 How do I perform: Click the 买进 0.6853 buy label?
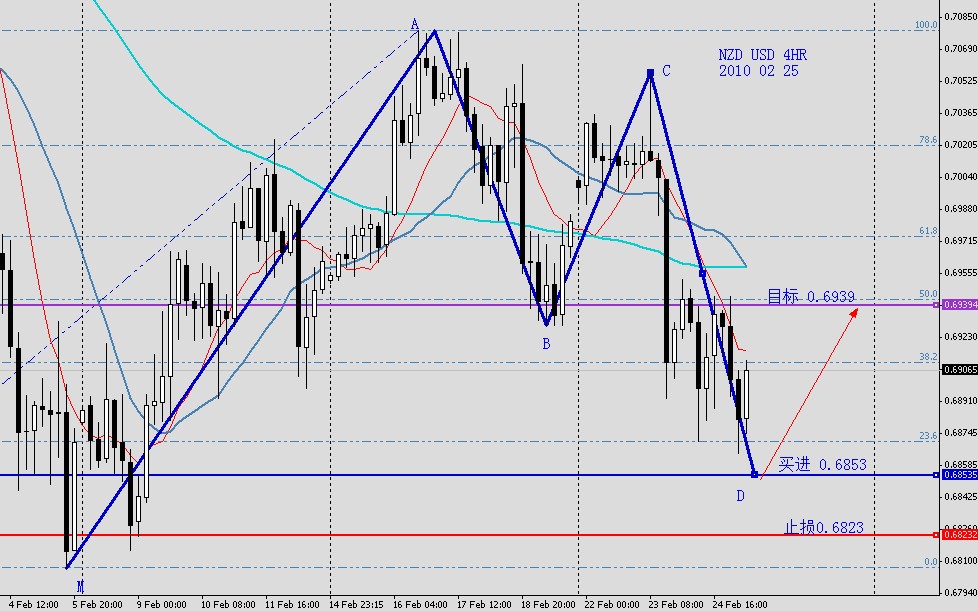(824, 462)
